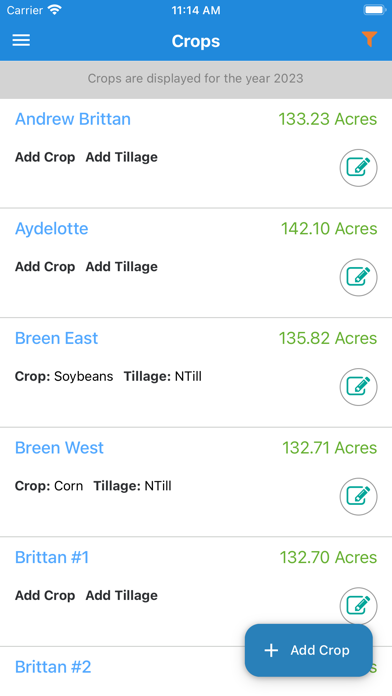
Task: Open the Andrew Brittan field name
Action: pos(73,119)
